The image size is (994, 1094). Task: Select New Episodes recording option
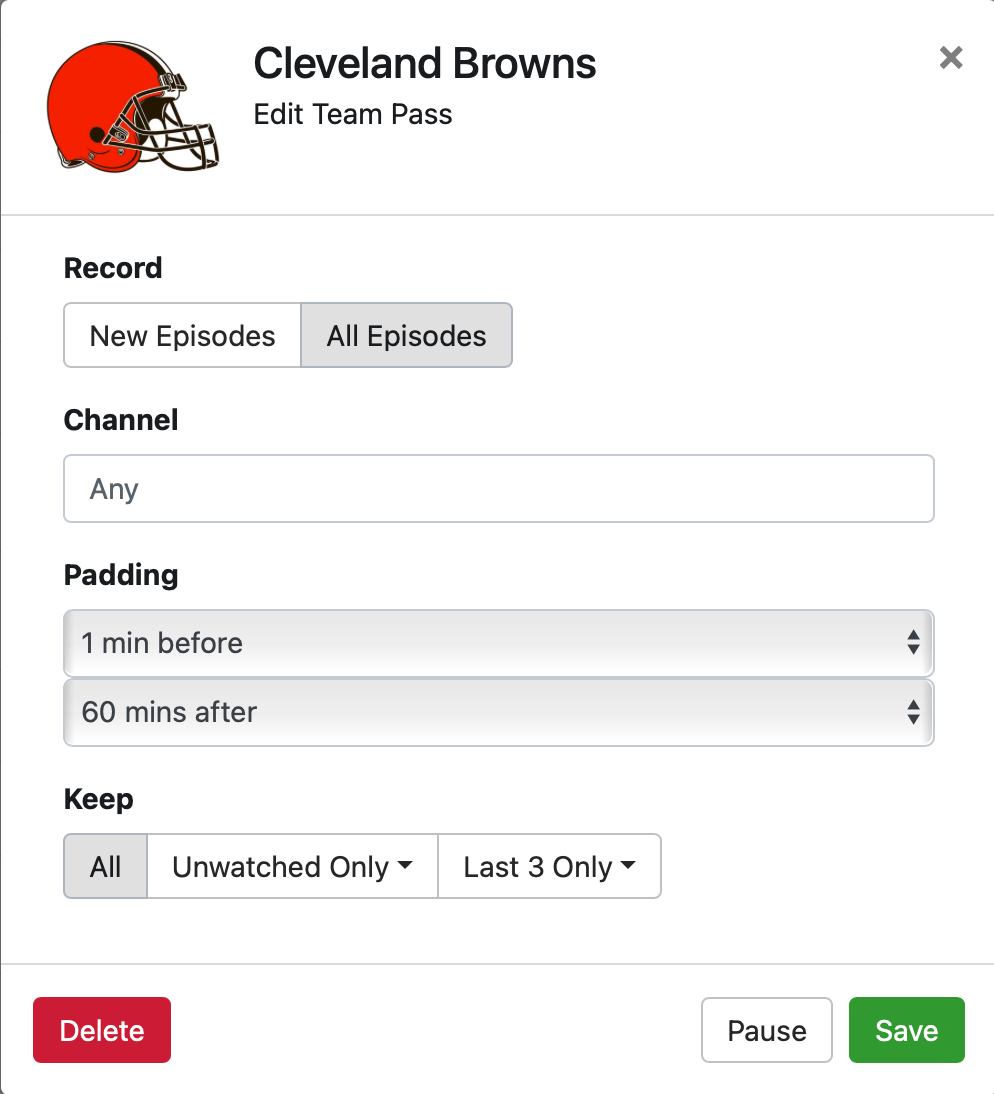(x=182, y=336)
